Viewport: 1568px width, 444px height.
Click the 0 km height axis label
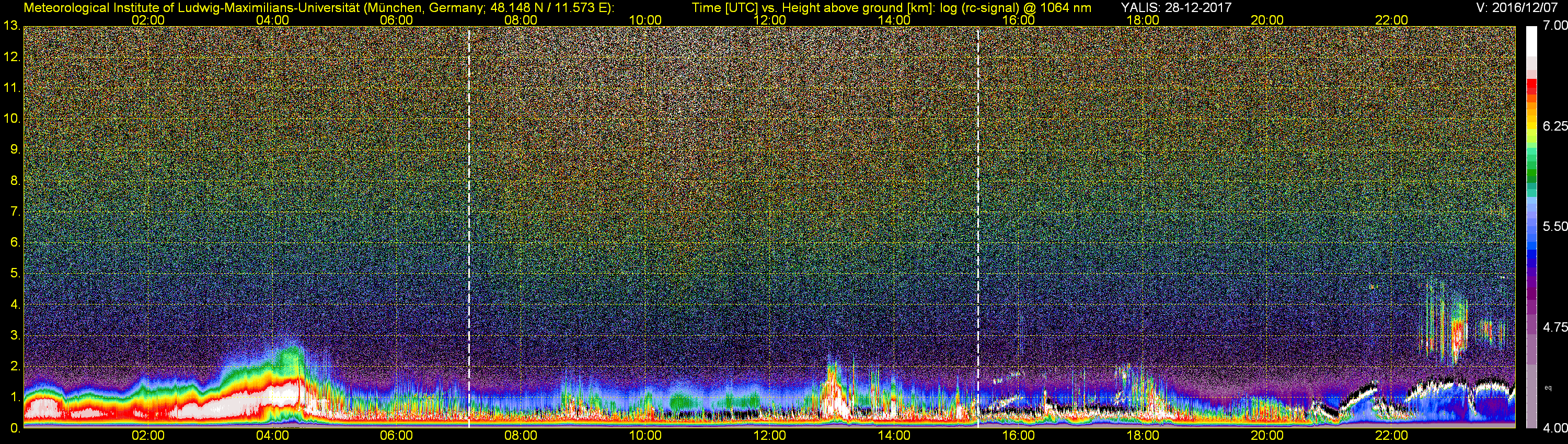15,428
